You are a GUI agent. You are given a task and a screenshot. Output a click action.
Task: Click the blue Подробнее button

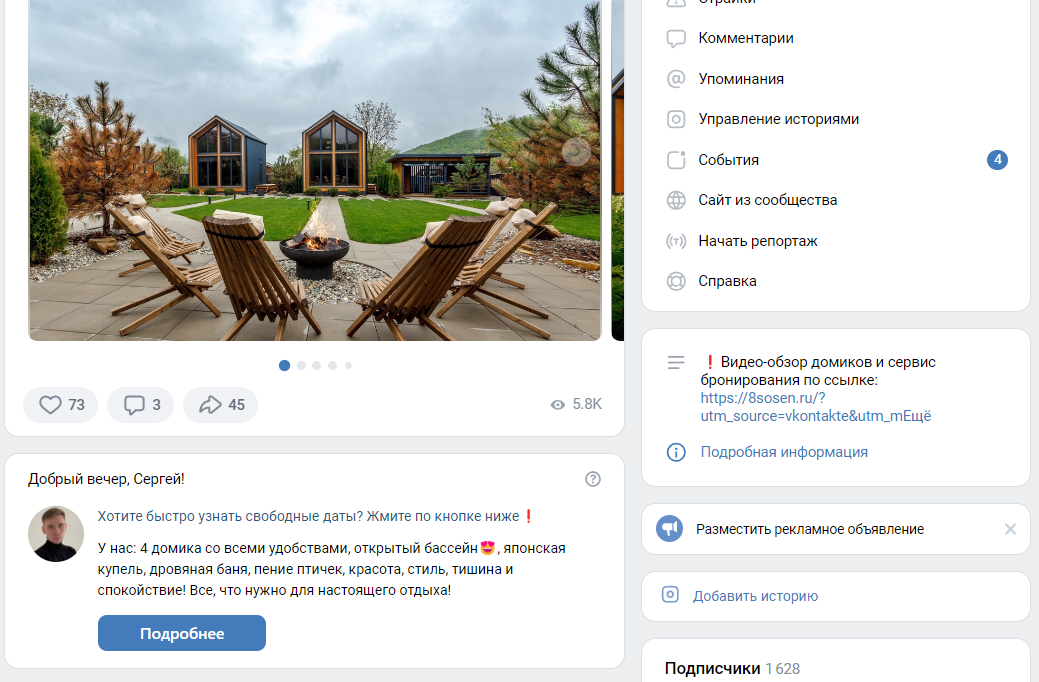pos(182,633)
